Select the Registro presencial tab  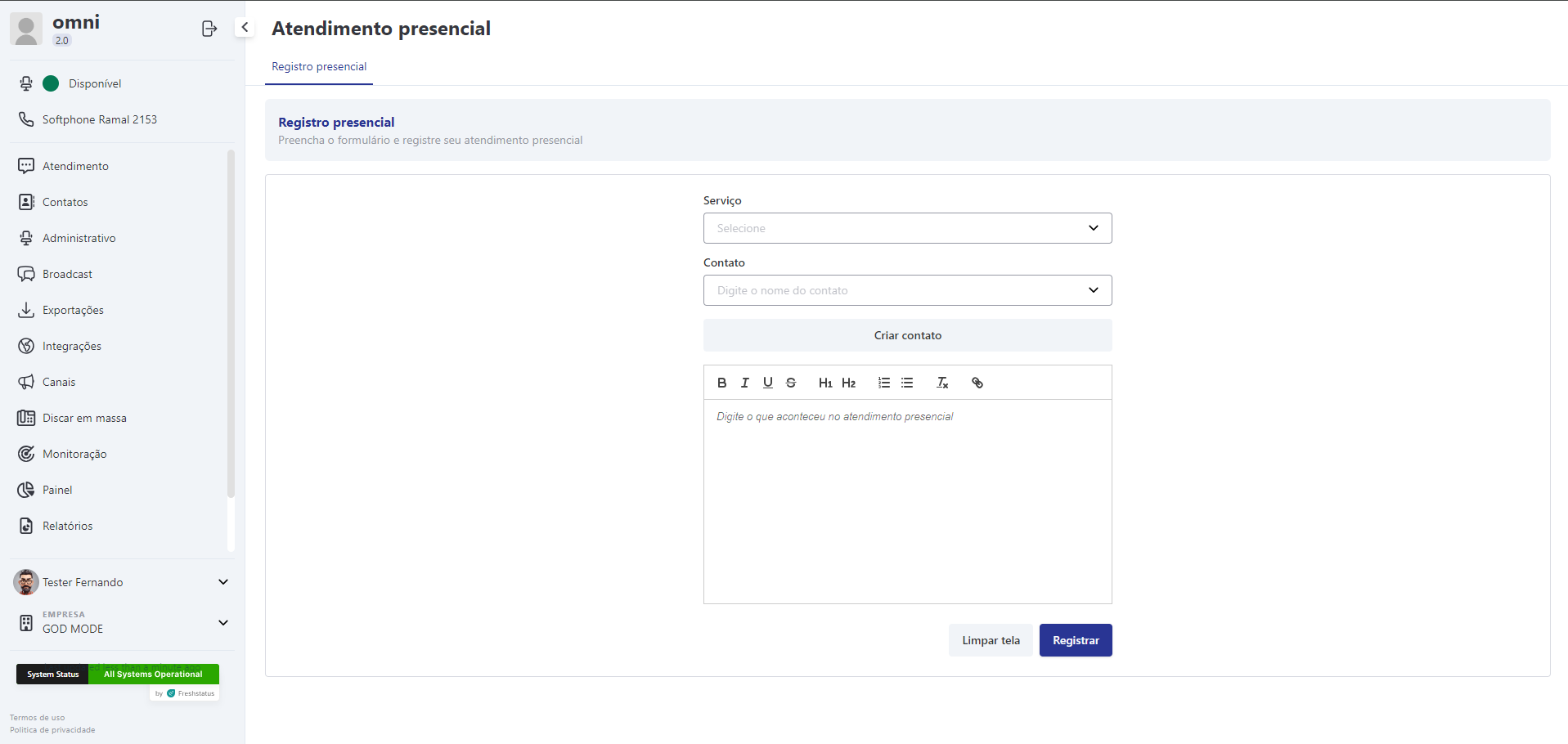click(x=319, y=67)
